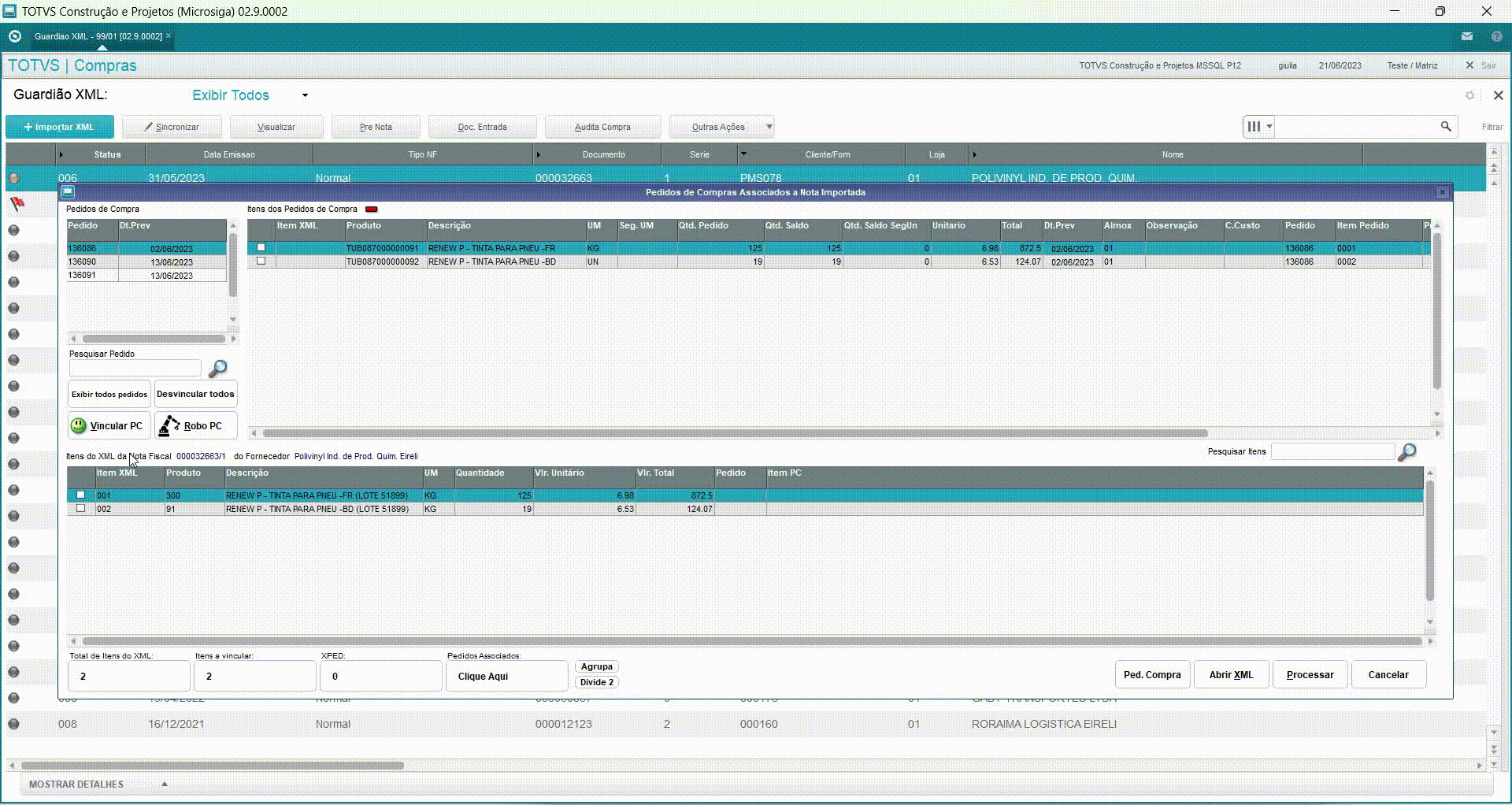
Task: Click status orb of row 006
Action: [x=13, y=178]
